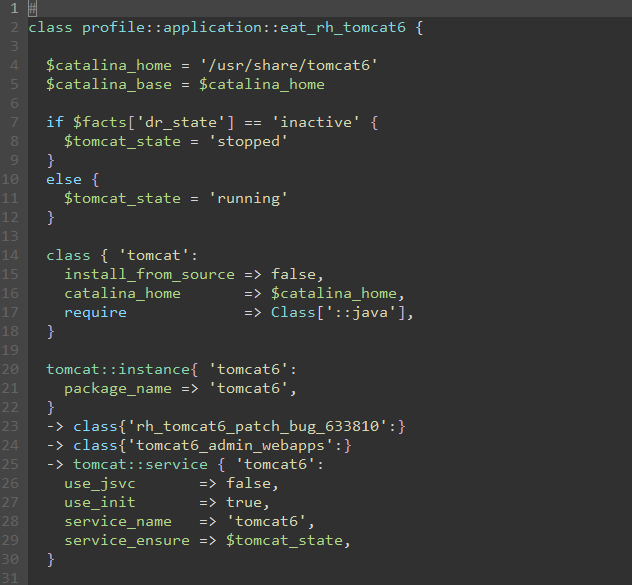Click 'use_init' parameter name
The width and height of the screenshot is (632, 585).
100,503
